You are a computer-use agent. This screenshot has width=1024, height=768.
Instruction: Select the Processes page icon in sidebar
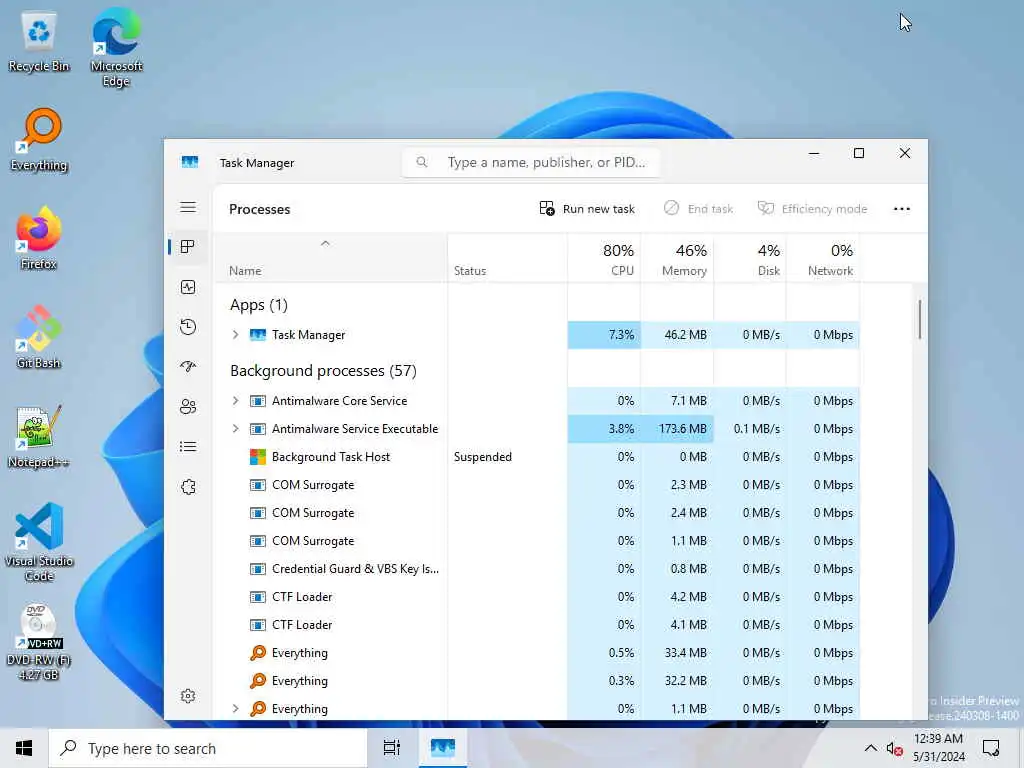pos(188,247)
